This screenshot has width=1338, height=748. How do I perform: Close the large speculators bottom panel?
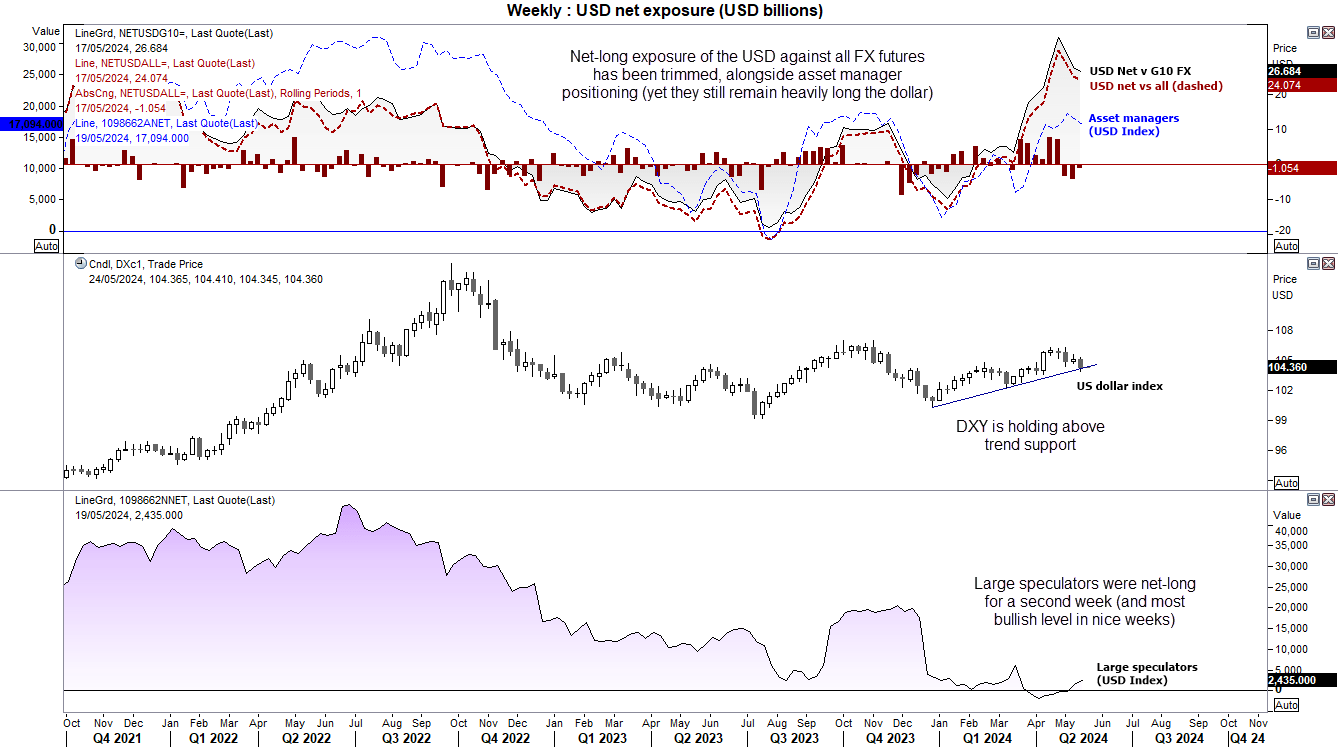click(x=1328, y=498)
